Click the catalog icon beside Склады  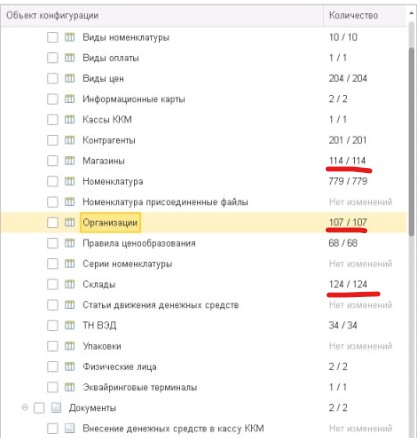(69, 284)
